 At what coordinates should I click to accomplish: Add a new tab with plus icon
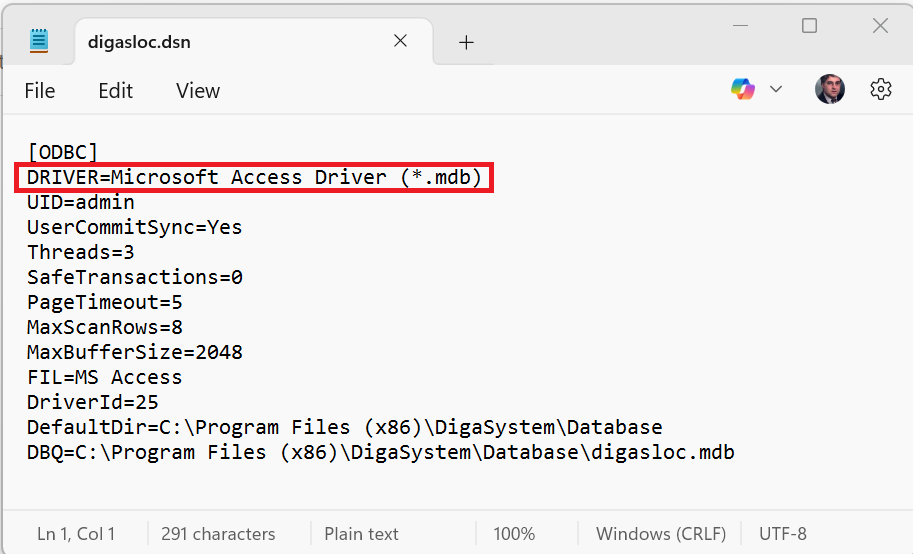pyautogui.click(x=466, y=42)
